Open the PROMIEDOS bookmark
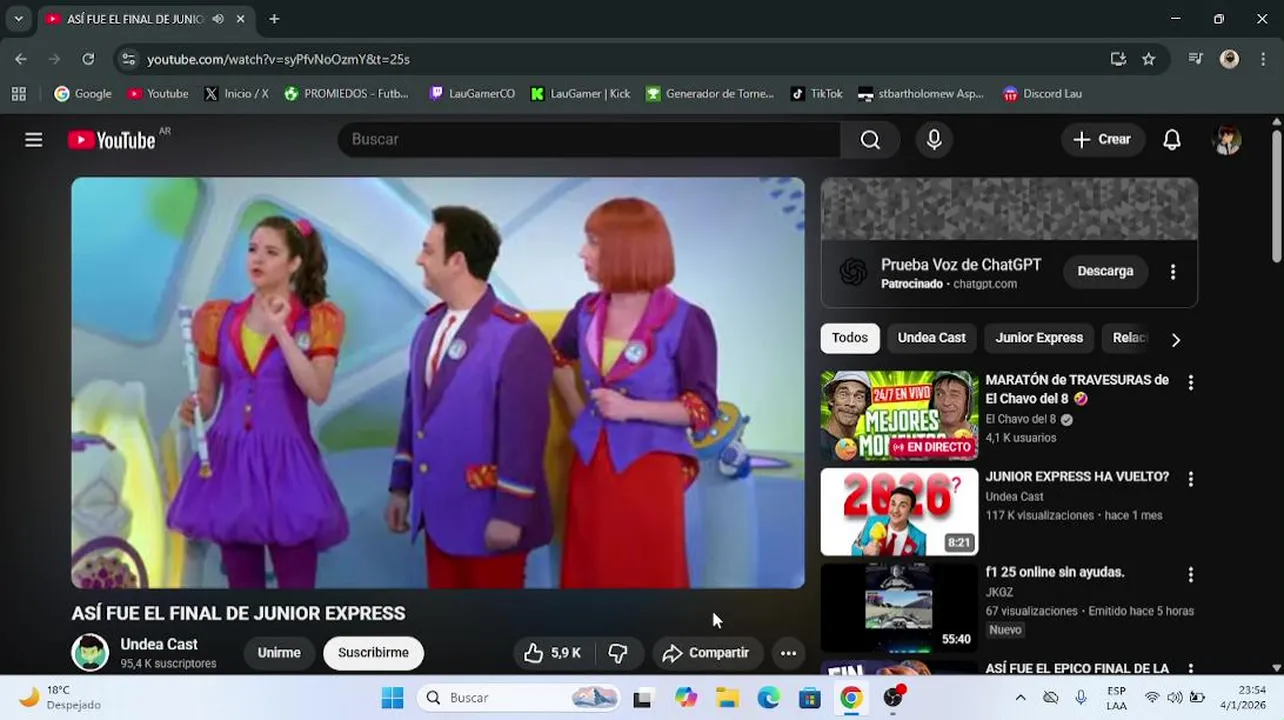 (x=347, y=94)
